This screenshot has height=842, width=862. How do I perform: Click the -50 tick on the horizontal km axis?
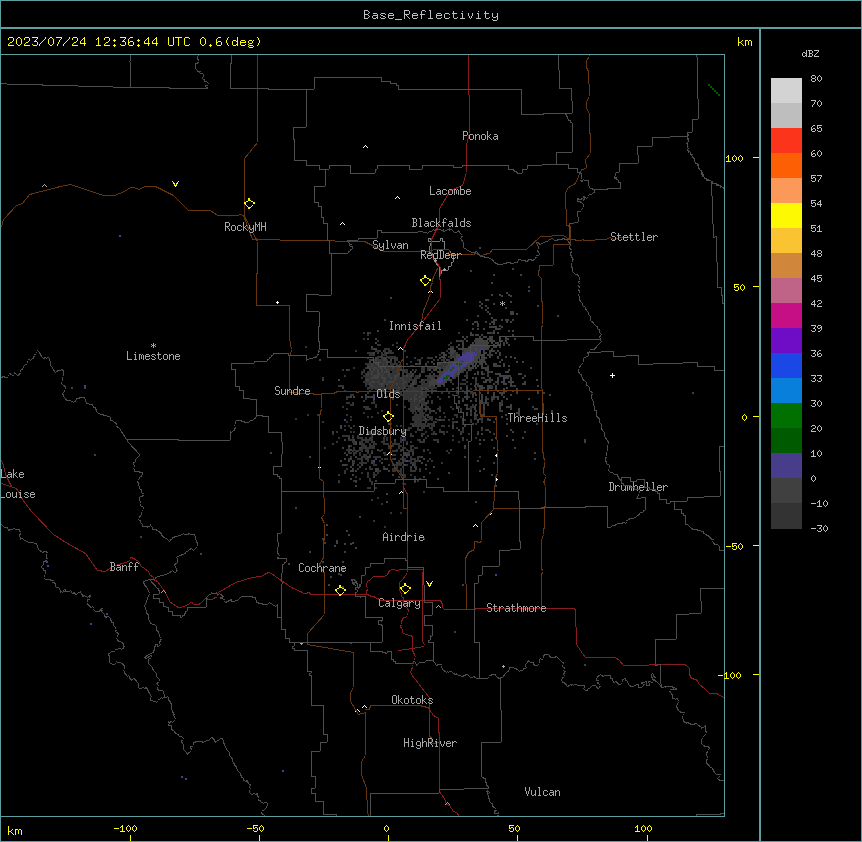point(255,828)
